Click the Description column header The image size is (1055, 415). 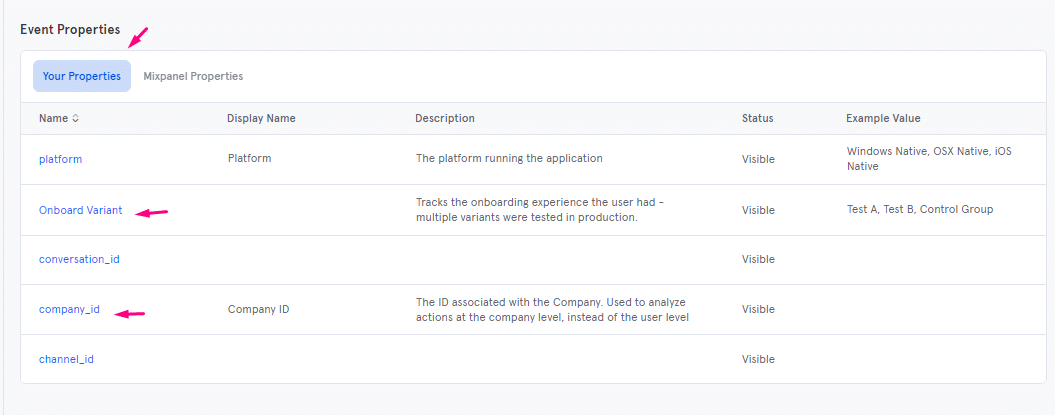(x=445, y=118)
